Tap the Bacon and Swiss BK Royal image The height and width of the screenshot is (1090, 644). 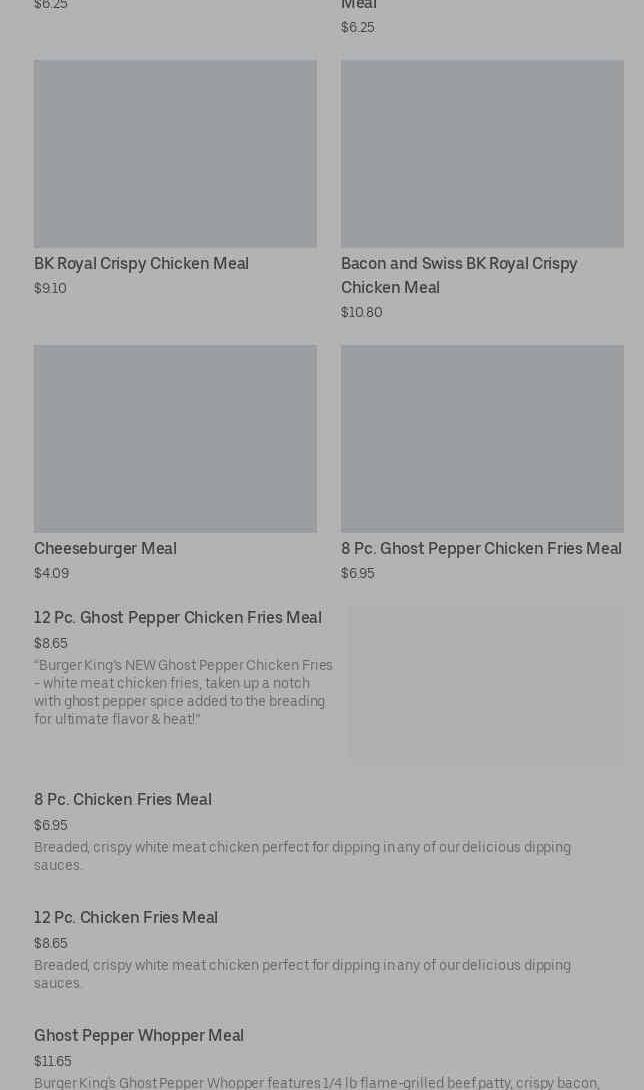click(x=482, y=153)
